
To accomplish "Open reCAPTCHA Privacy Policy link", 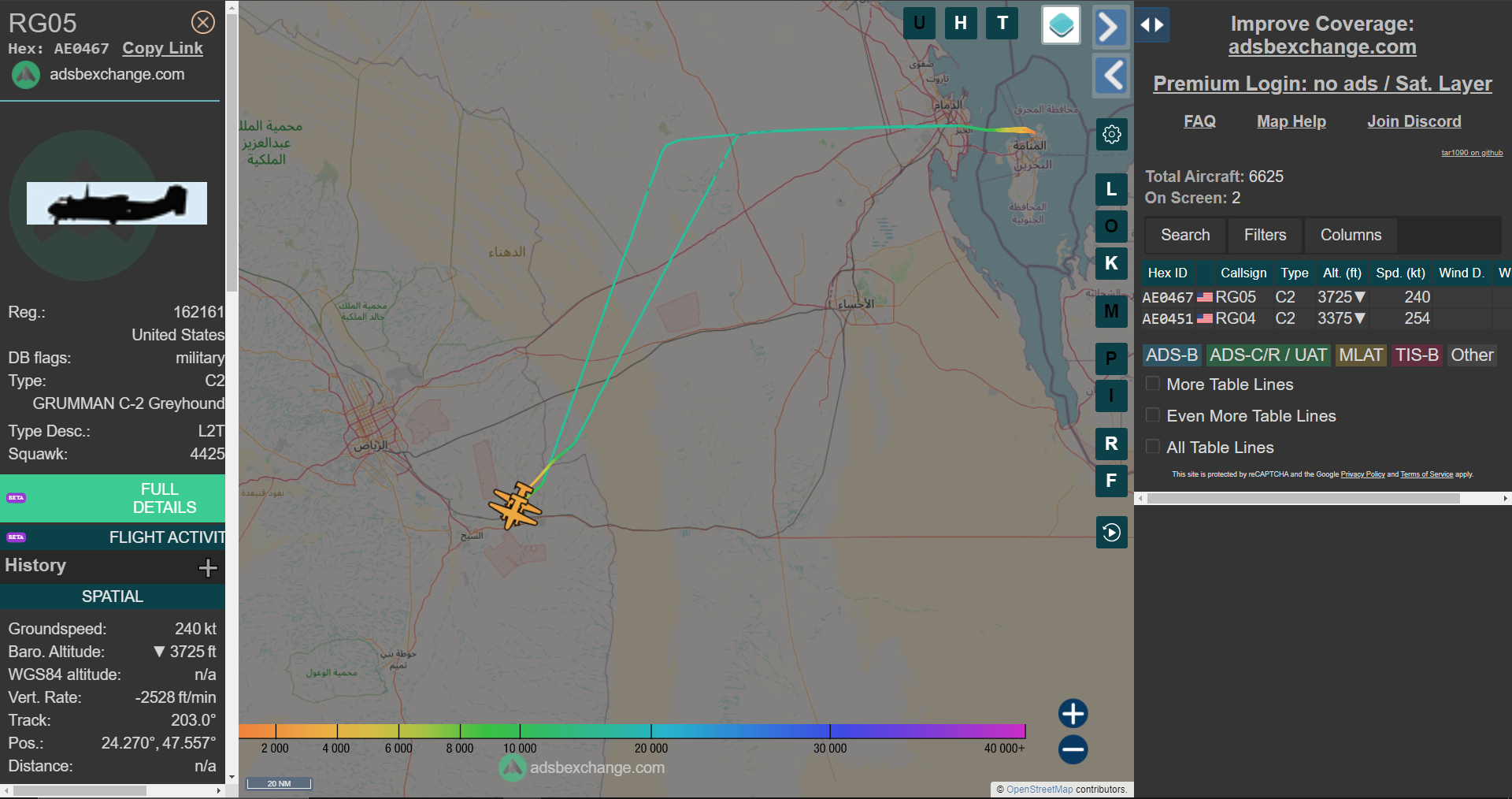I will click(x=1362, y=474).
